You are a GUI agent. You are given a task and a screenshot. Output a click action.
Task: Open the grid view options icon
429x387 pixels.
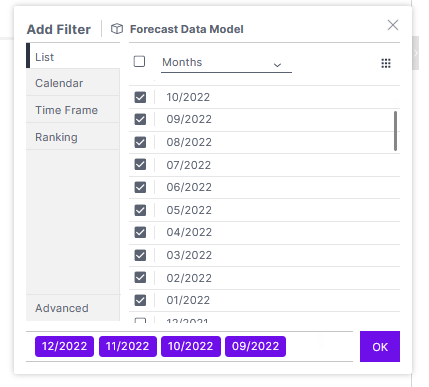click(x=386, y=63)
